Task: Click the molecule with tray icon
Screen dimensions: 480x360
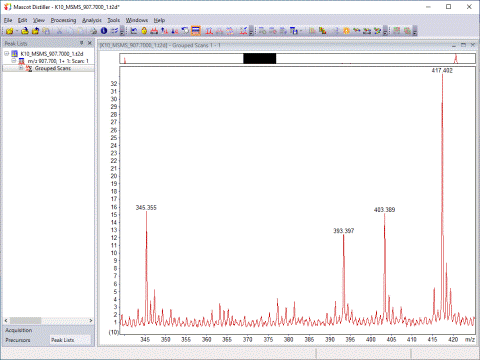Action: click(367, 31)
